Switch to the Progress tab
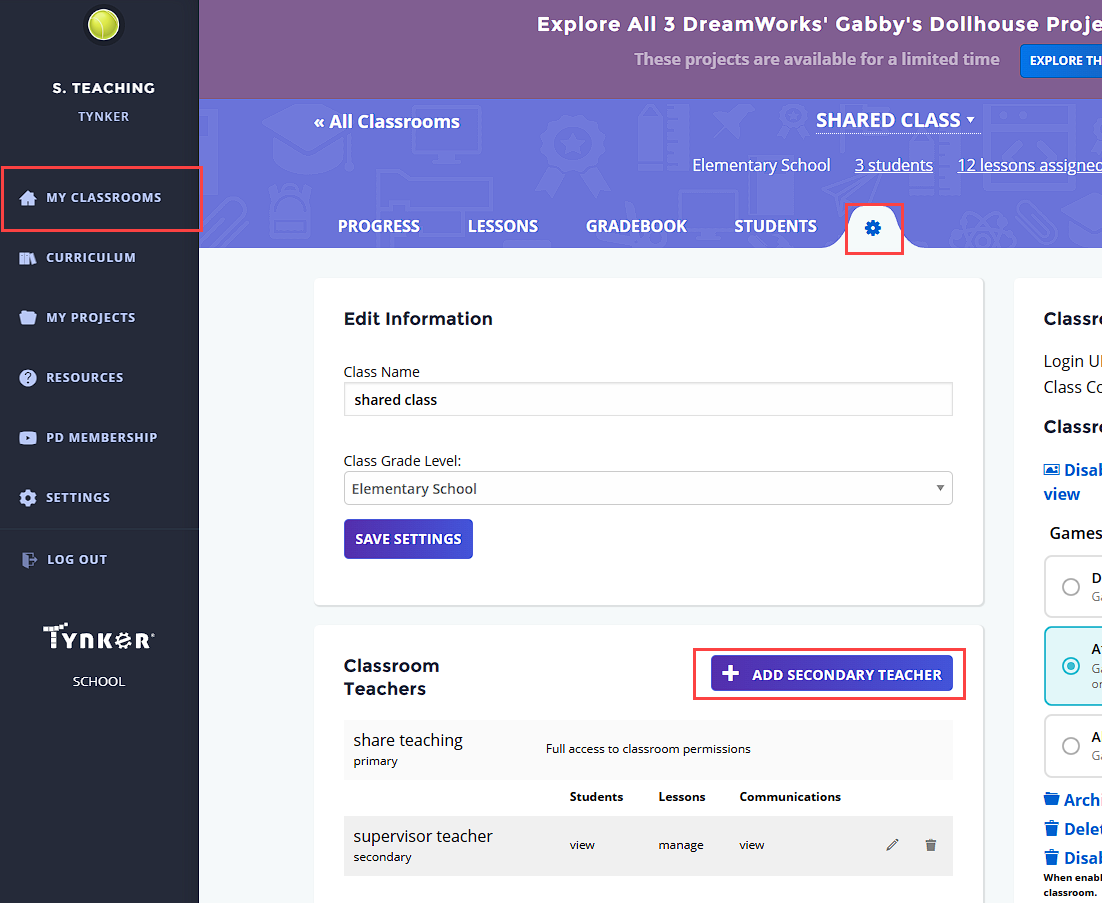 (379, 226)
